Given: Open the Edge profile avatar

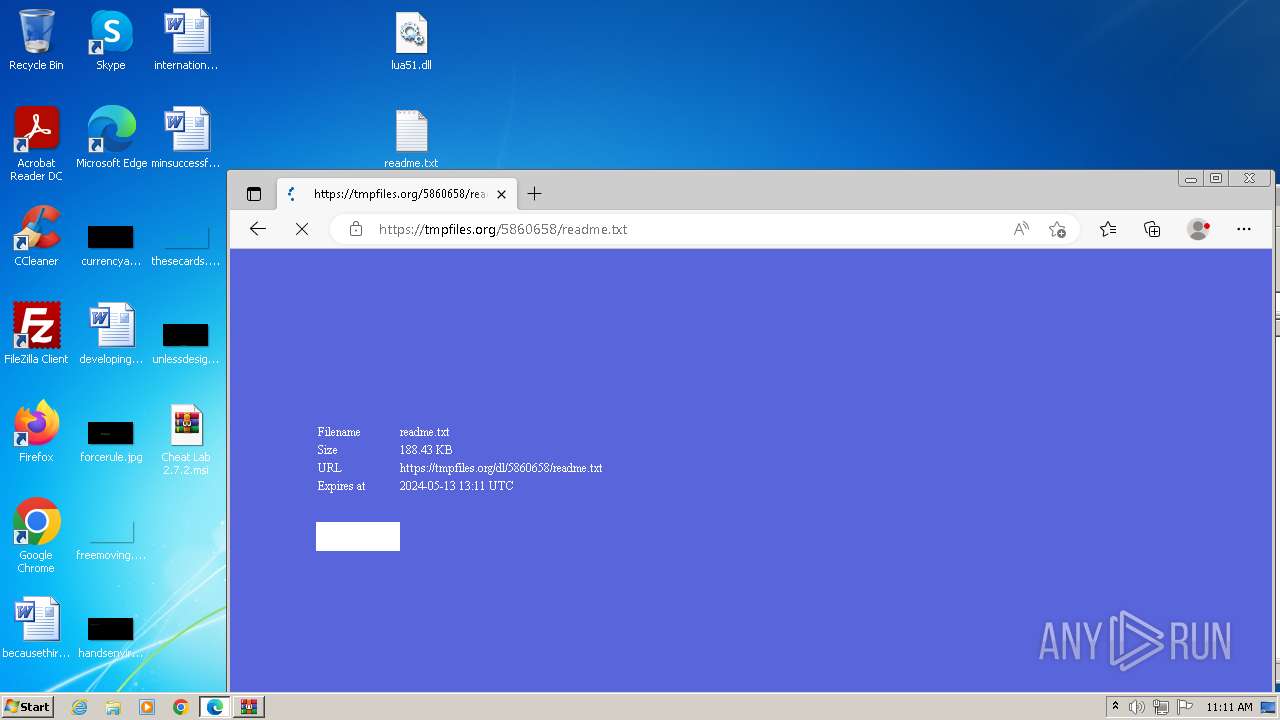Looking at the screenshot, I should 1198,229.
